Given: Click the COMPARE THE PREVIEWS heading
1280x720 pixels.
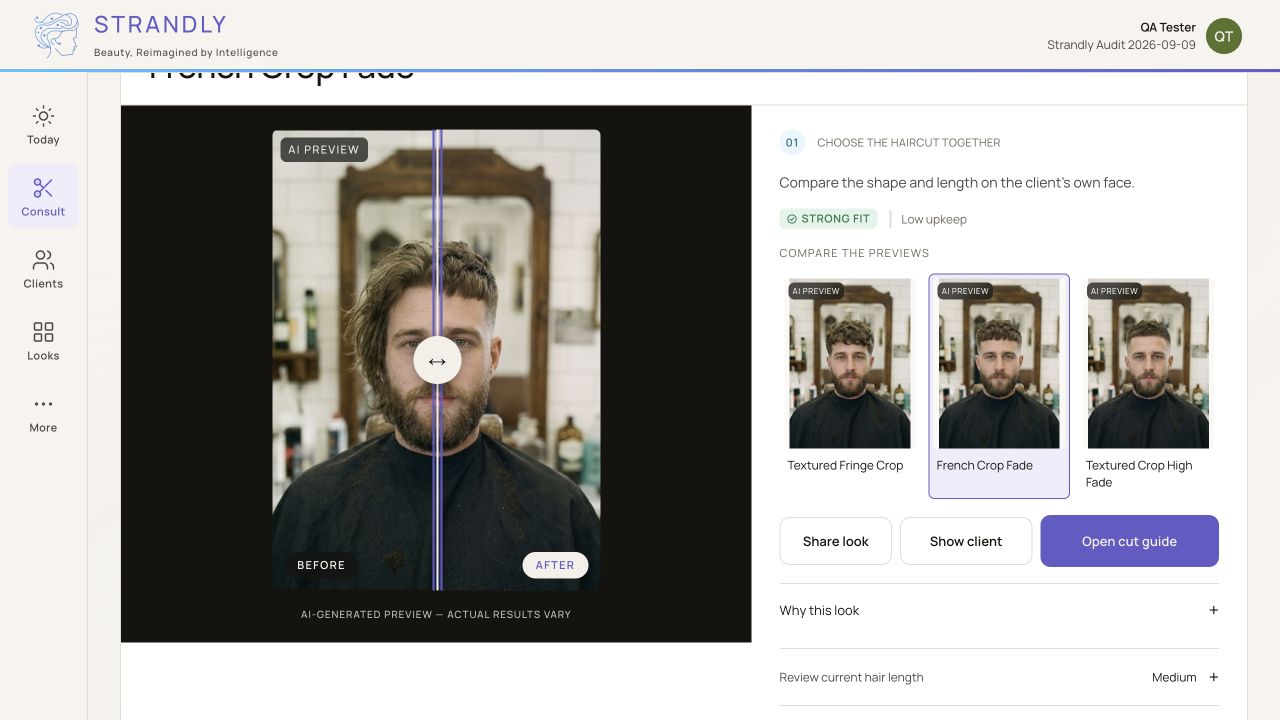Looking at the screenshot, I should [x=854, y=253].
